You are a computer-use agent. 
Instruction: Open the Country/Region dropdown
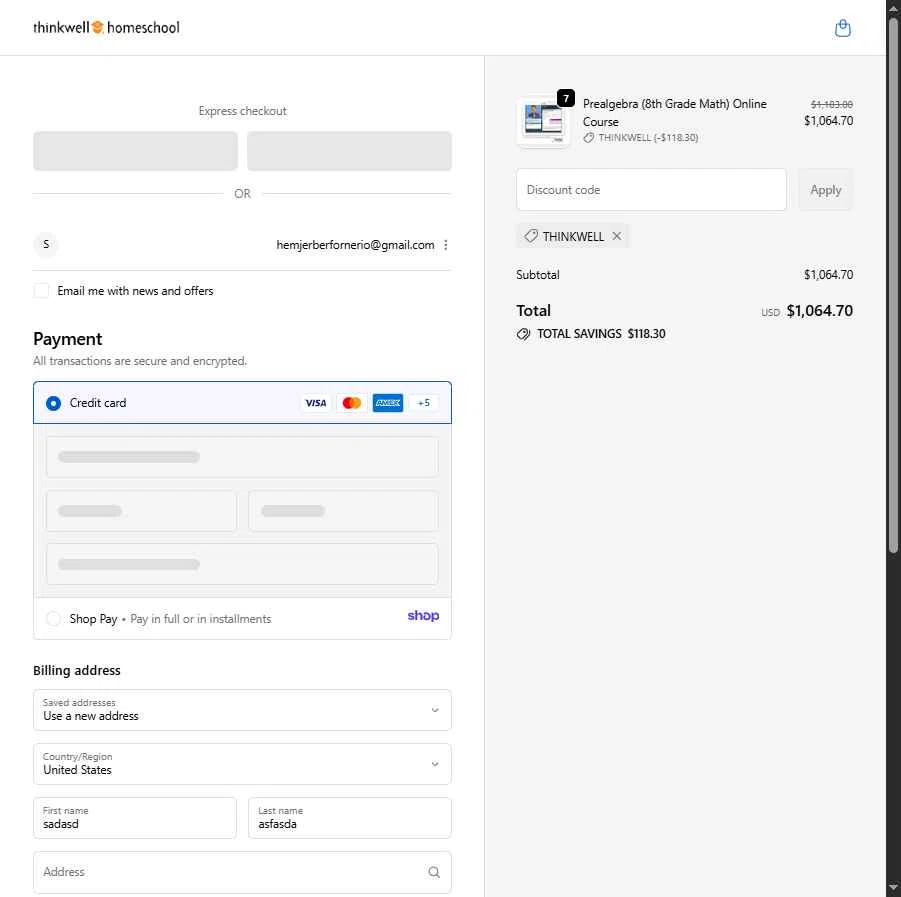tap(242, 764)
